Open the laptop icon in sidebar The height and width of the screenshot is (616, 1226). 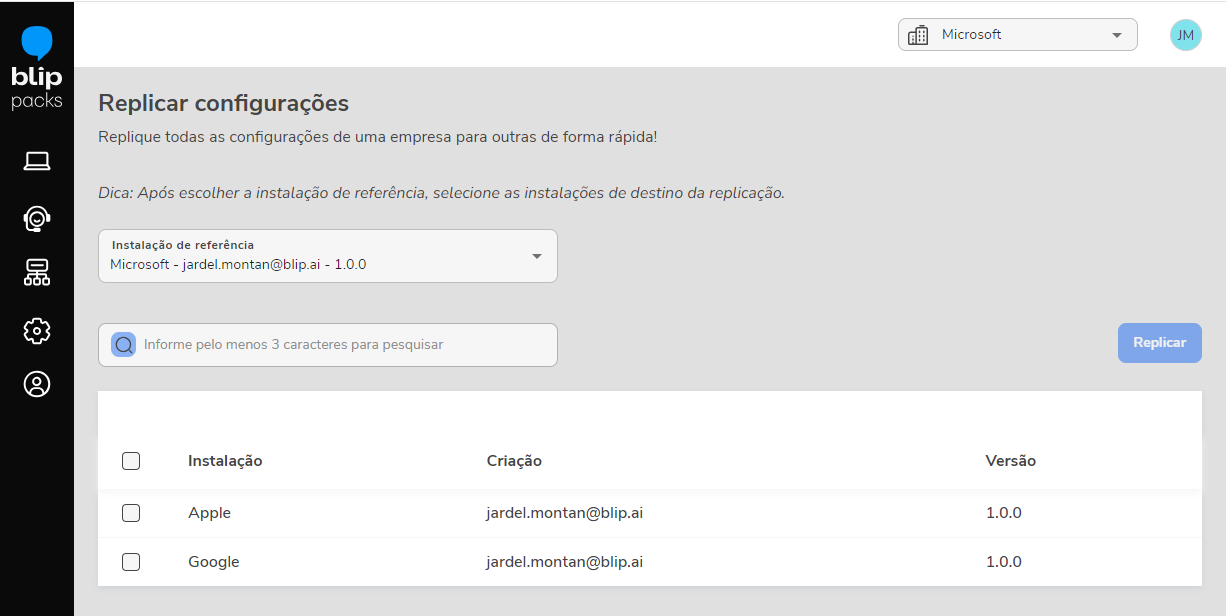tap(37, 161)
